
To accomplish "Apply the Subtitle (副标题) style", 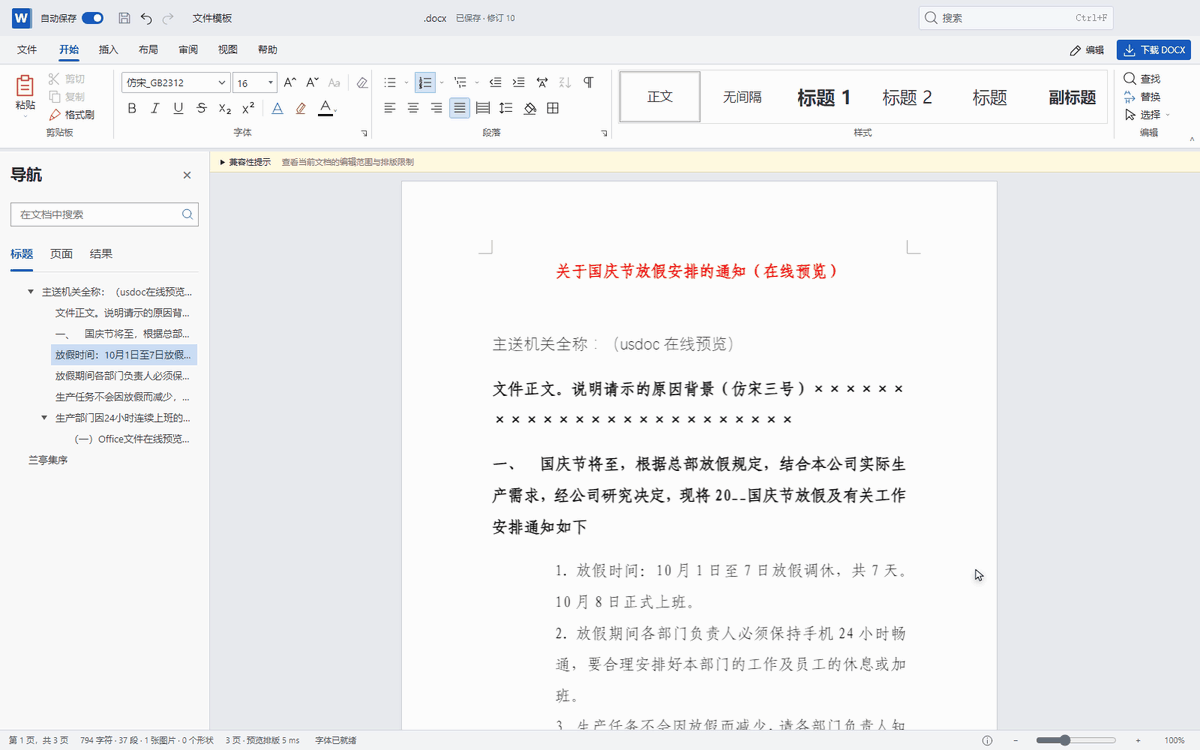I will 1072,97.
